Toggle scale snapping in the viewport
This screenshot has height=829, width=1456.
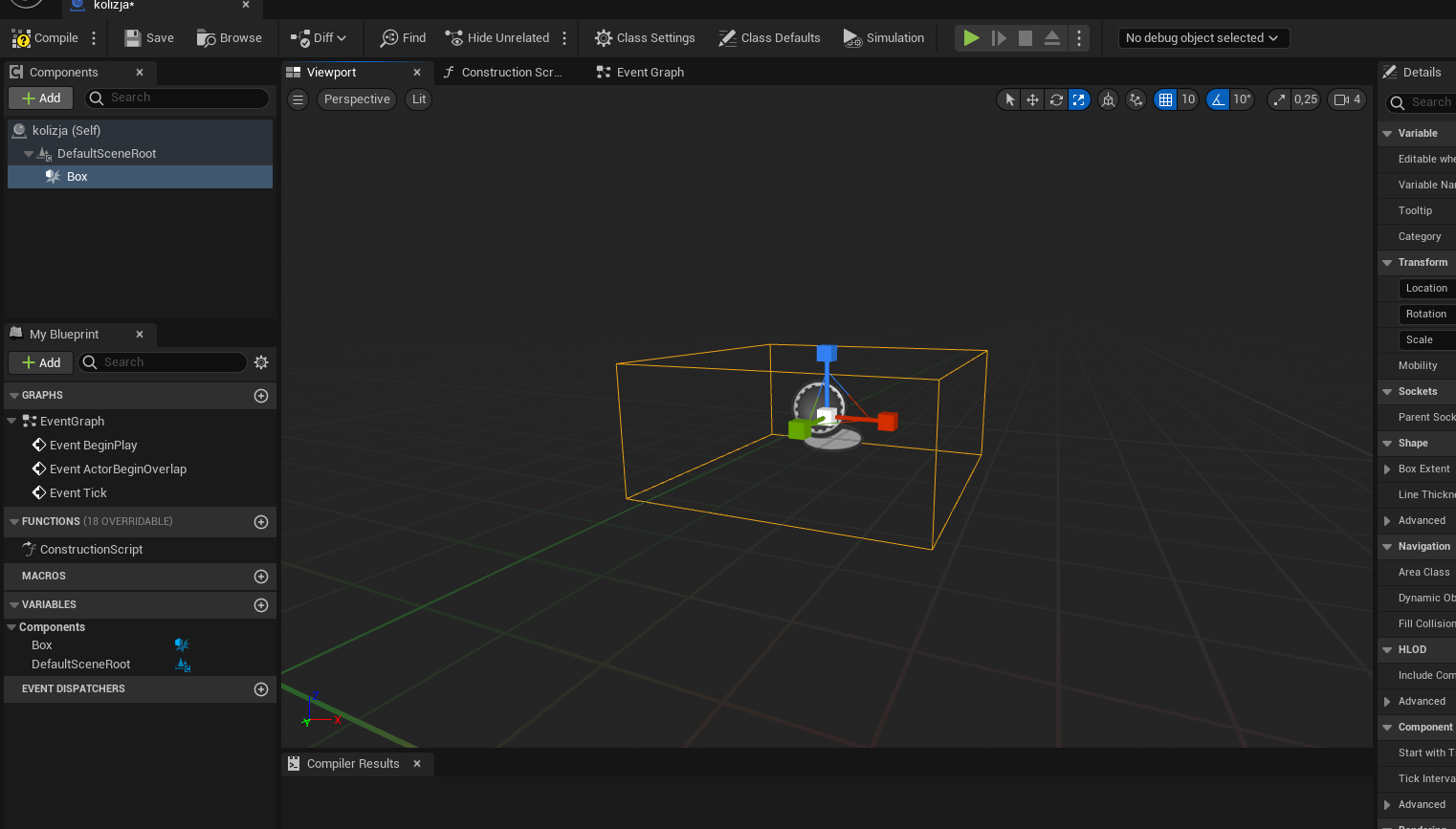pos(1279,99)
